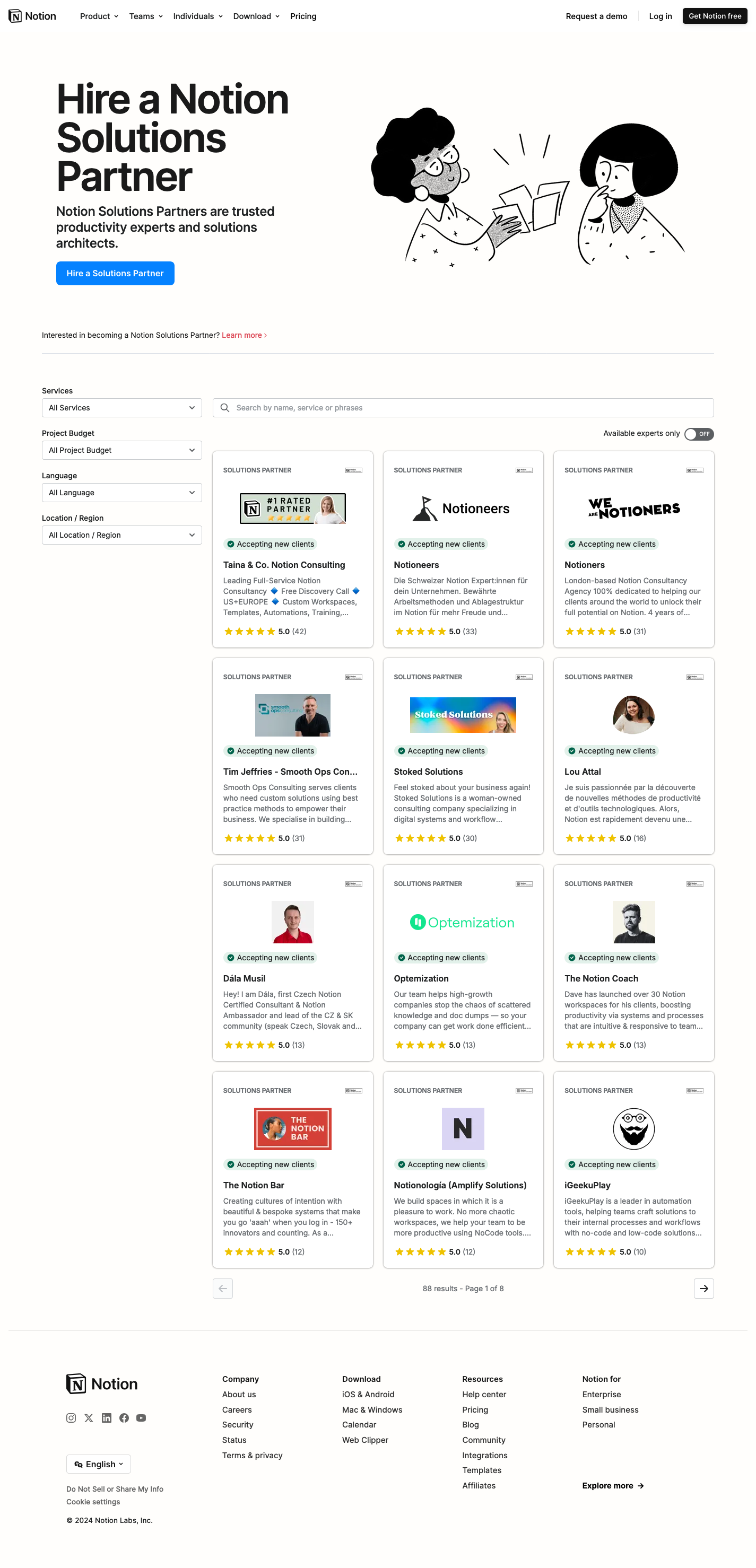Open the YouTube icon in footer
Screen dimensions: 756x1568
point(141,1417)
